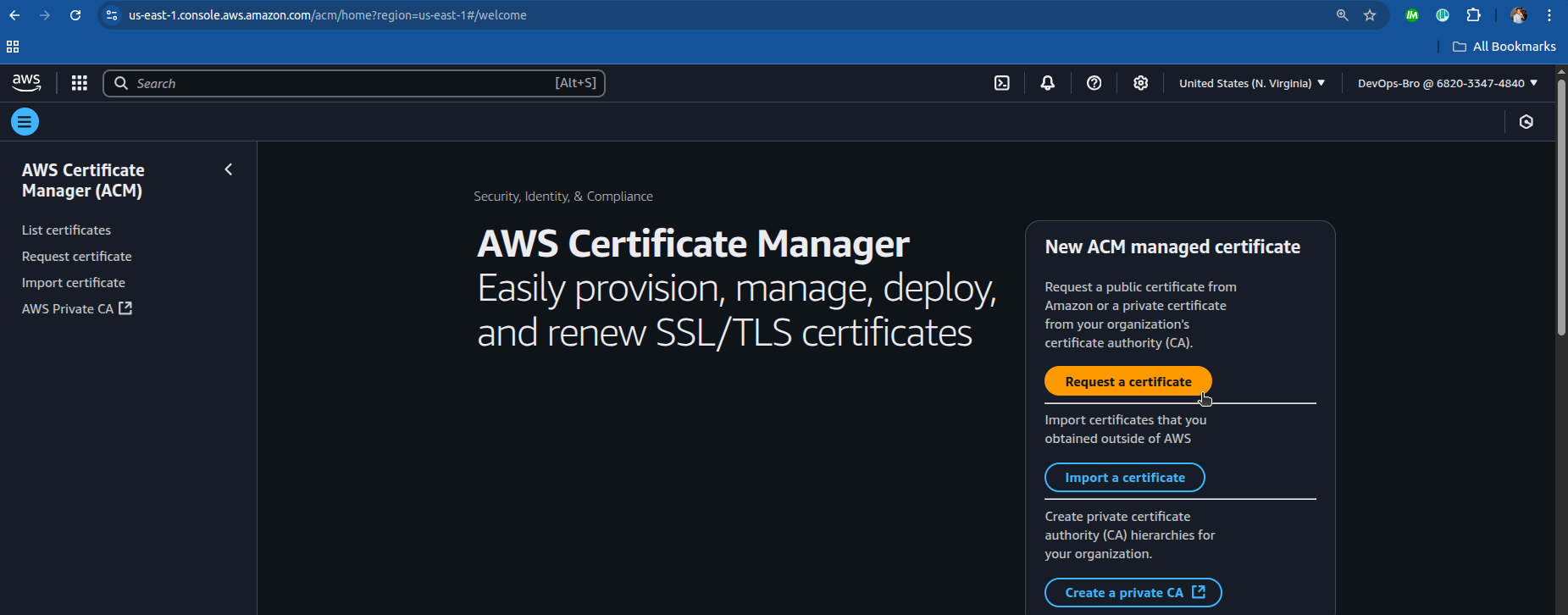1568x615 pixels.
Task: Bookmark this page with the star icon
Action: (x=1370, y=15)
